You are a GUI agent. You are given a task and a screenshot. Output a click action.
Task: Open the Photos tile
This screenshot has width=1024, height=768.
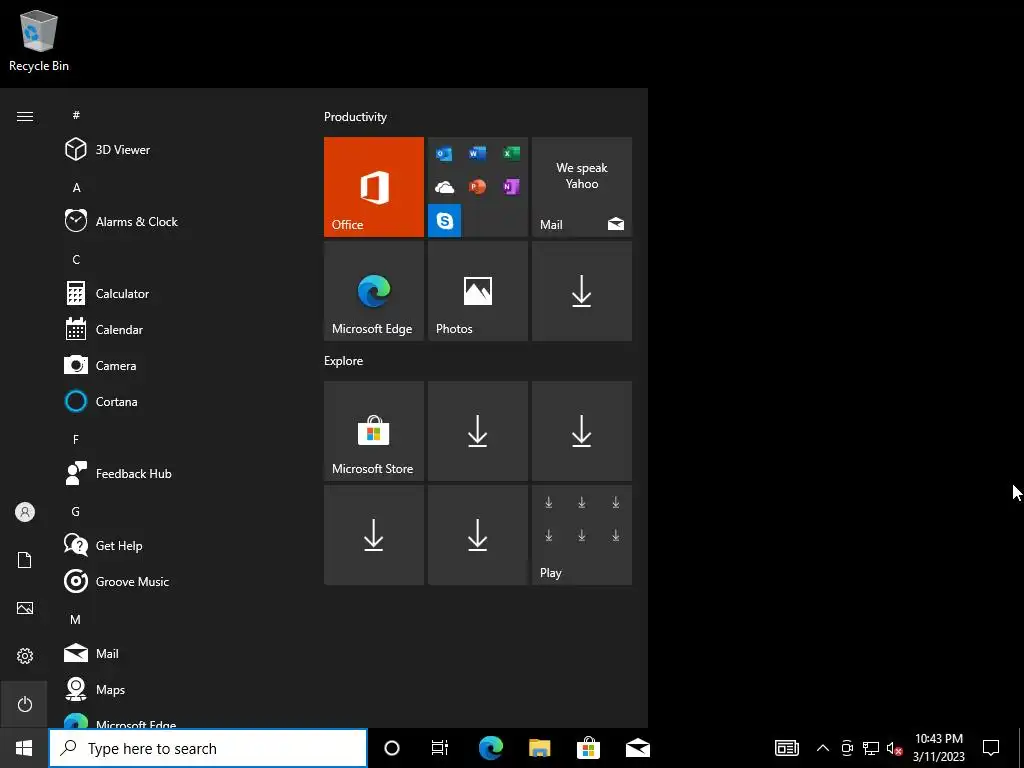(477, 291)
